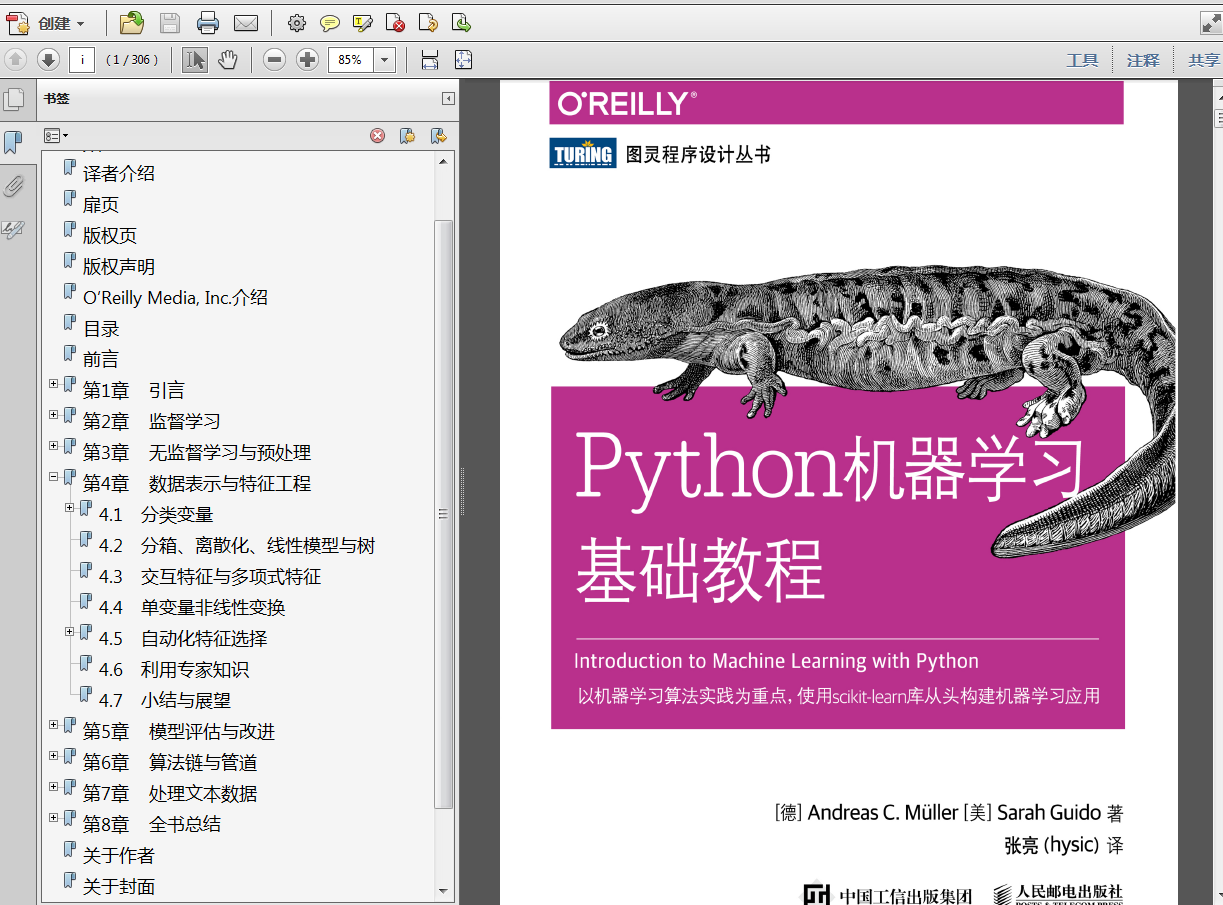Collapse 第4章 数据表示与特征工程 bookmark
Image resolution: width=1223 pixels, height=905 pixels.
coord(54,477)
